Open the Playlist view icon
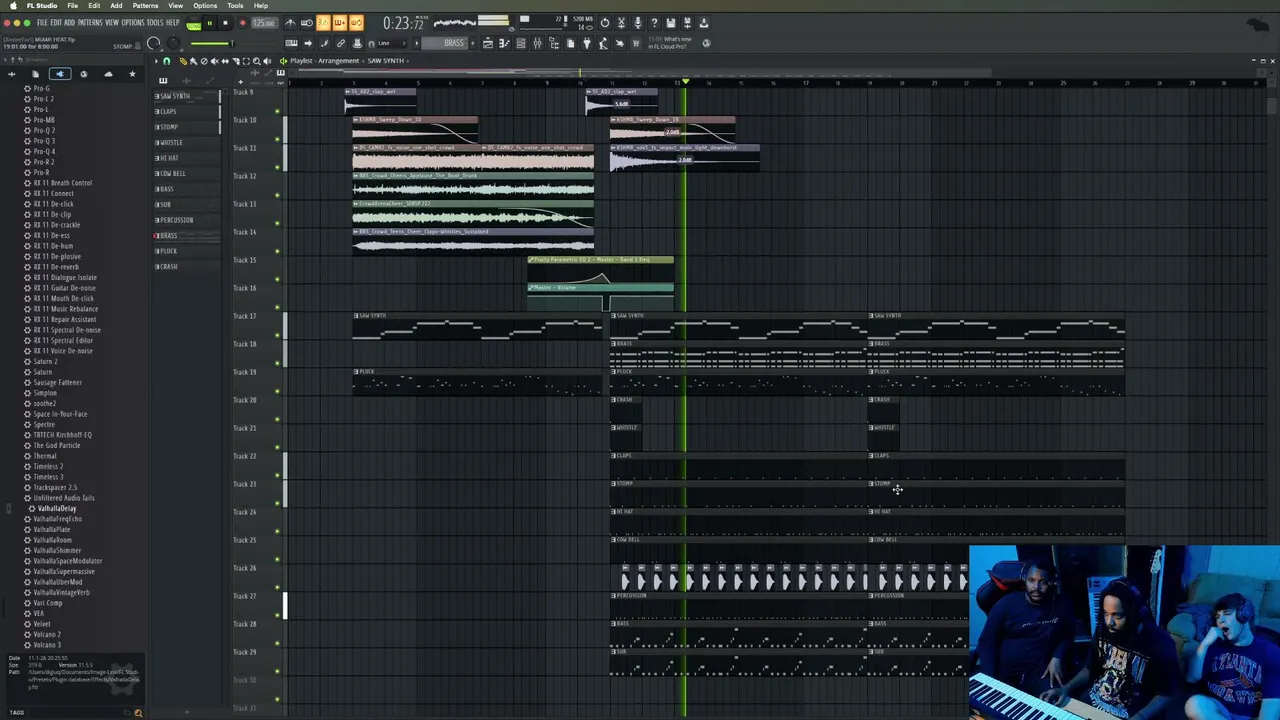 coord(488,43)
